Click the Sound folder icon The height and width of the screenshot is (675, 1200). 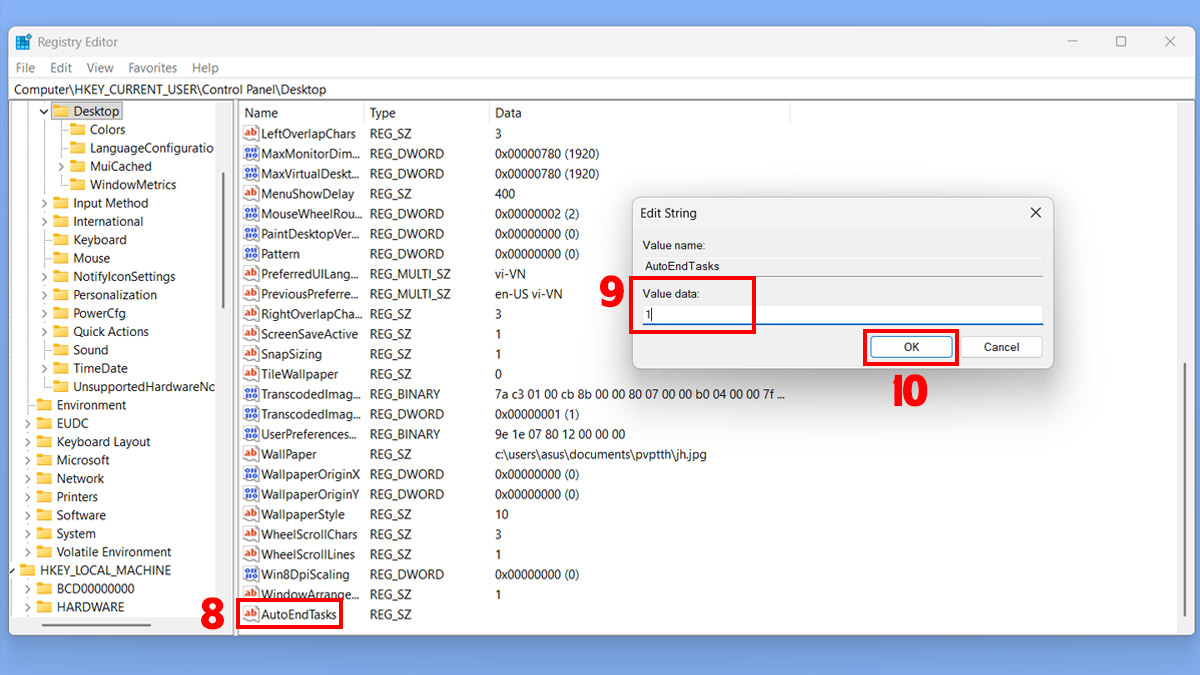click(x=60, y=350)
